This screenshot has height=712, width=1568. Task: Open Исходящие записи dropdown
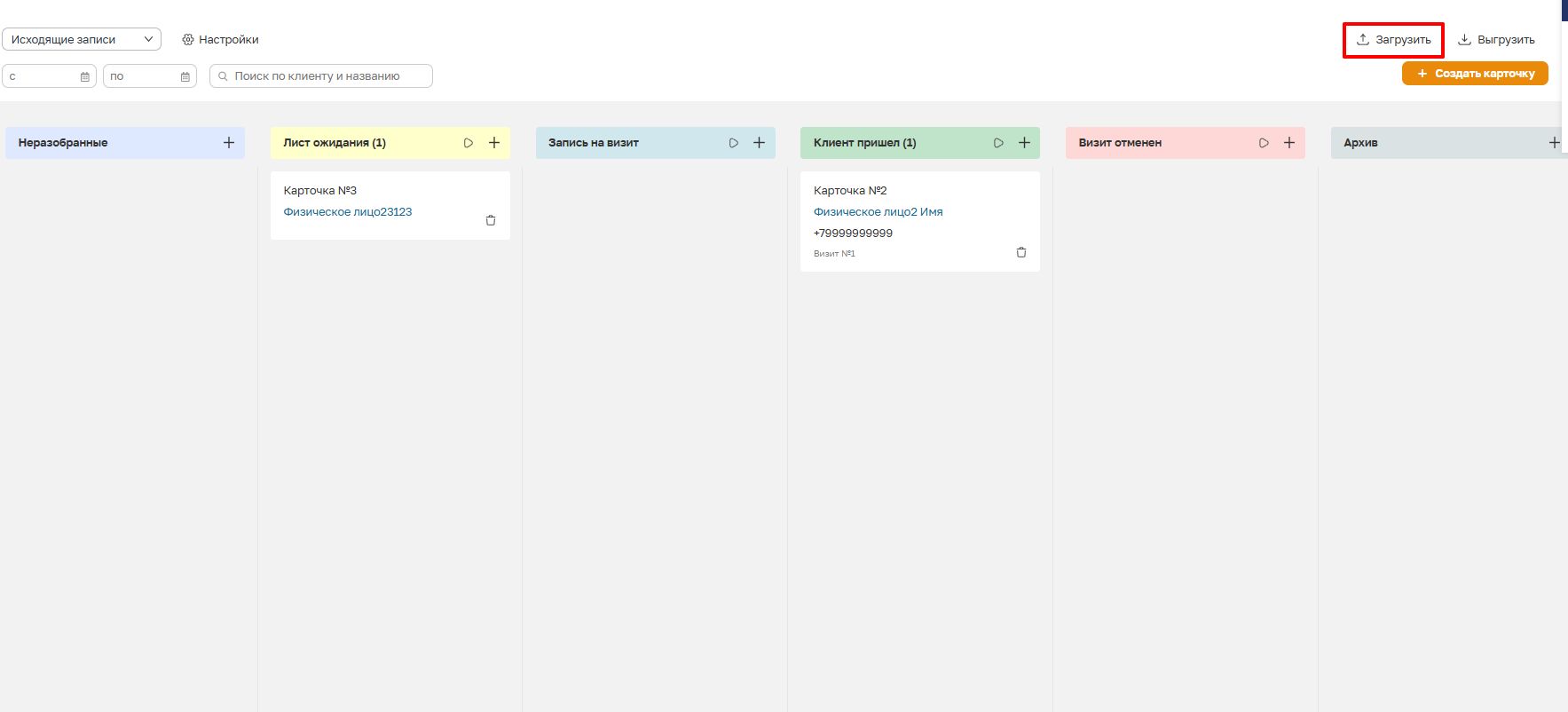[x=82, y=39]
